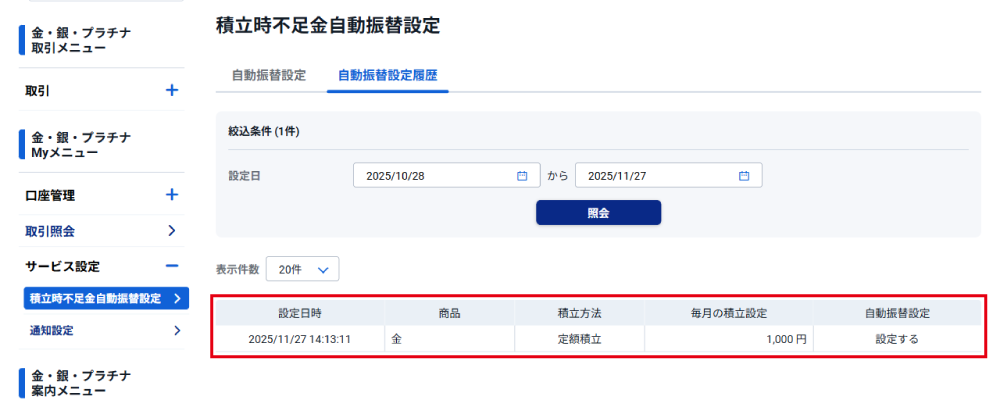Open the calendar picker for start date 2025/10/28

pyautogui.click(x=521, y=176)
